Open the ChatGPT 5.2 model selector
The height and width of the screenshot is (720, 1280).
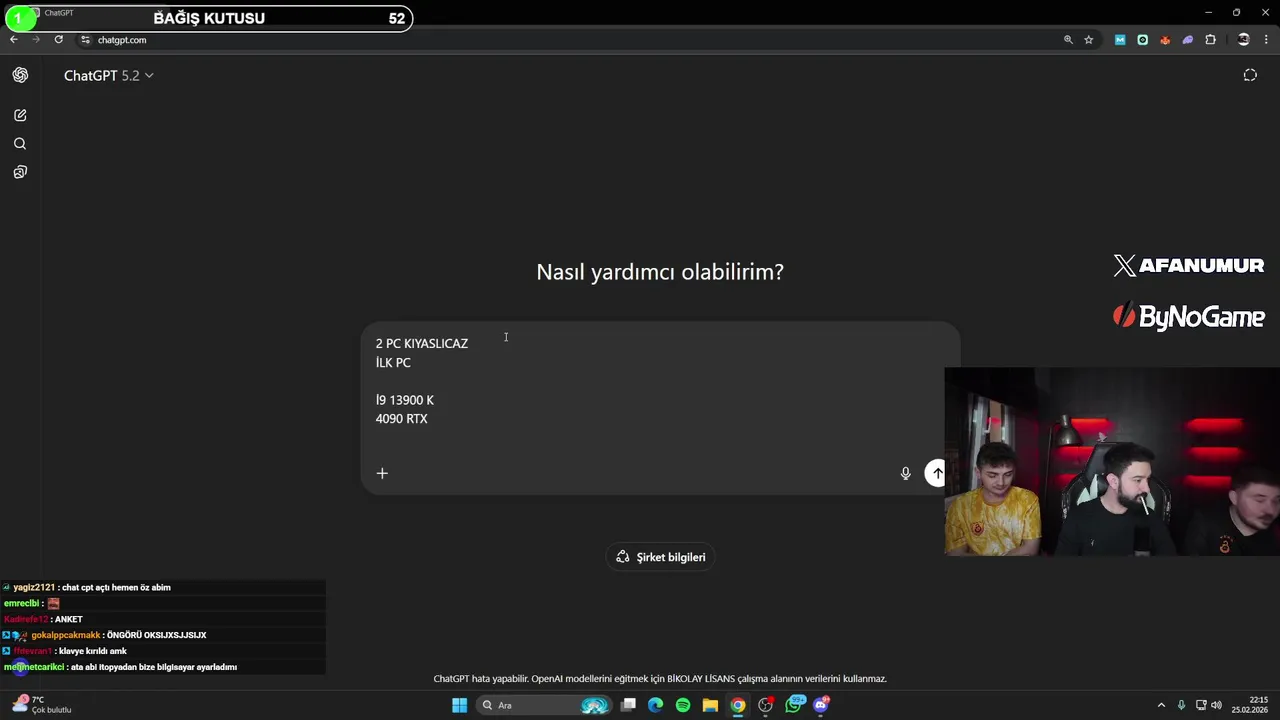(108, 75)
